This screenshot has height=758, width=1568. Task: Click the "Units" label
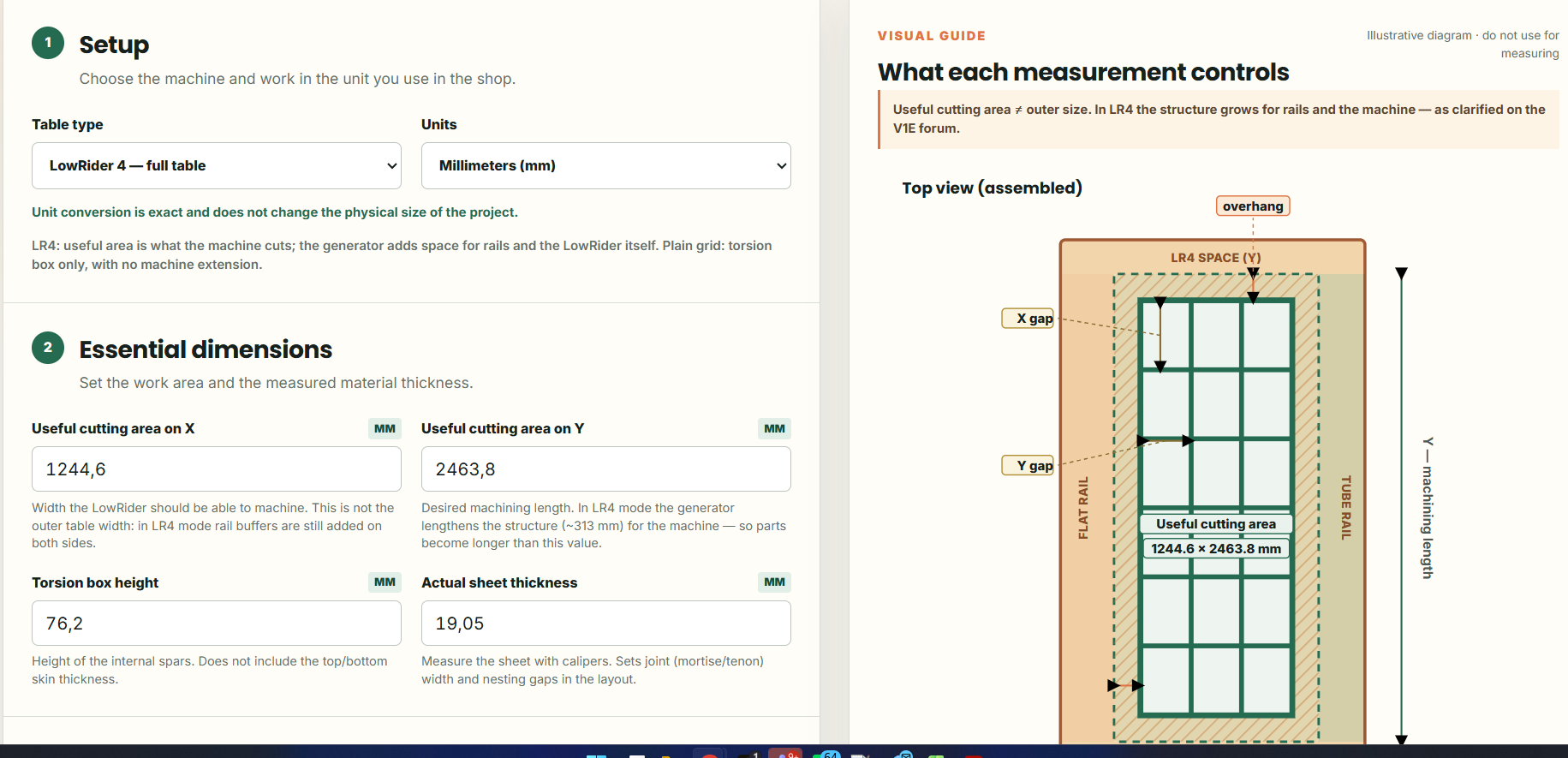[439, 124]
